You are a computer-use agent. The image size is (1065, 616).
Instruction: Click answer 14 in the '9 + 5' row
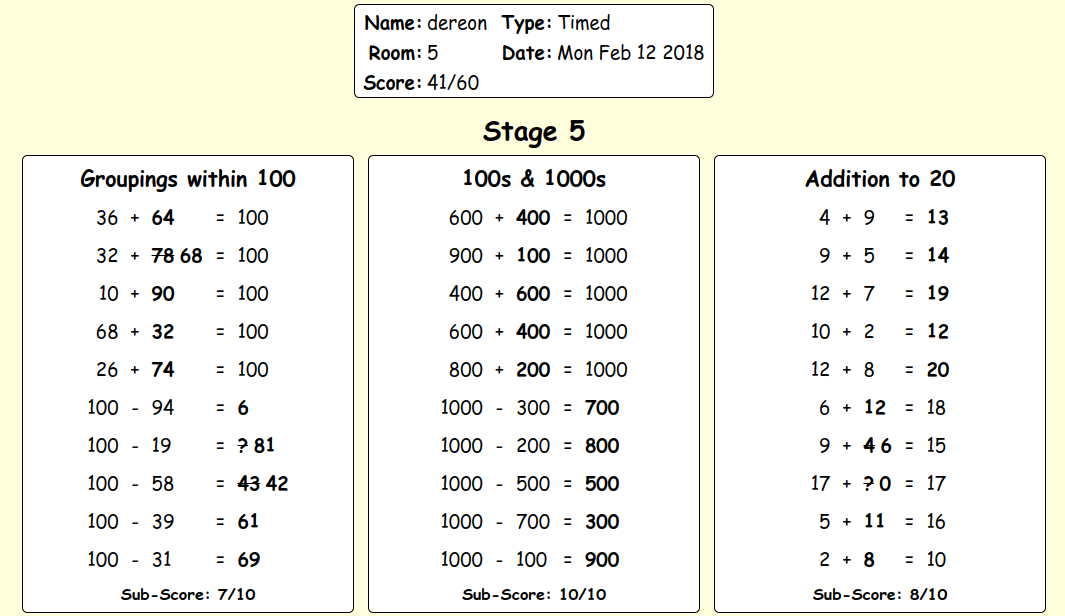(x=938, y=256)
